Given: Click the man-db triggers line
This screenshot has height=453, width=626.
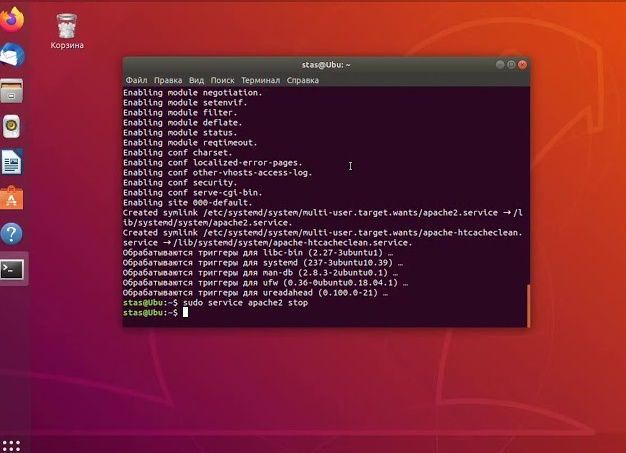Looking at the screenshot, I should (260, 273).
